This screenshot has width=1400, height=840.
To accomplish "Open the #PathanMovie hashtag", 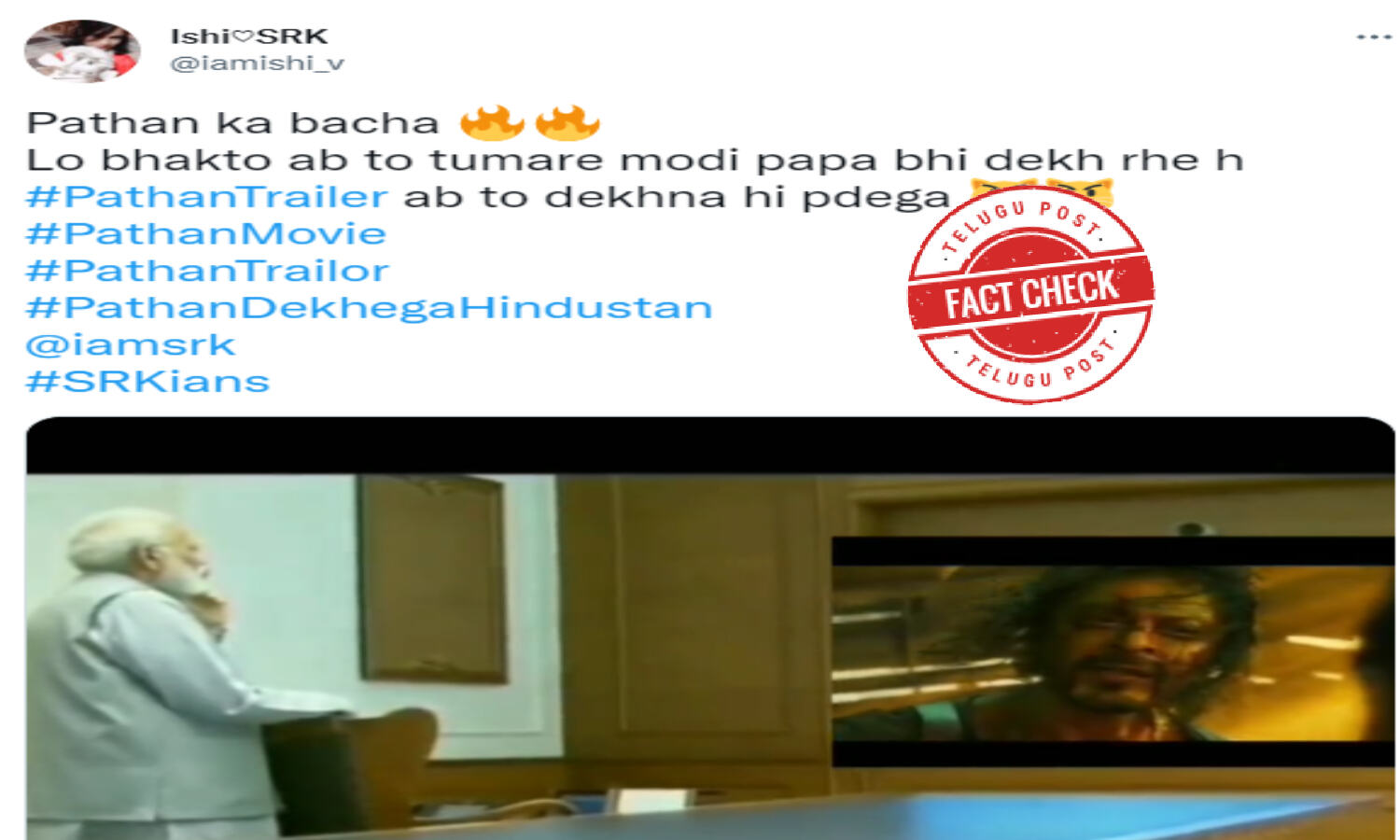I will click(x=206, y=233).
